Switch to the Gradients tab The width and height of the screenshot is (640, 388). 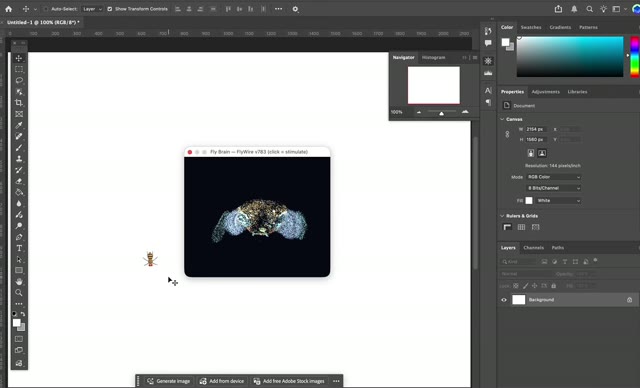(x=560, y=27)
